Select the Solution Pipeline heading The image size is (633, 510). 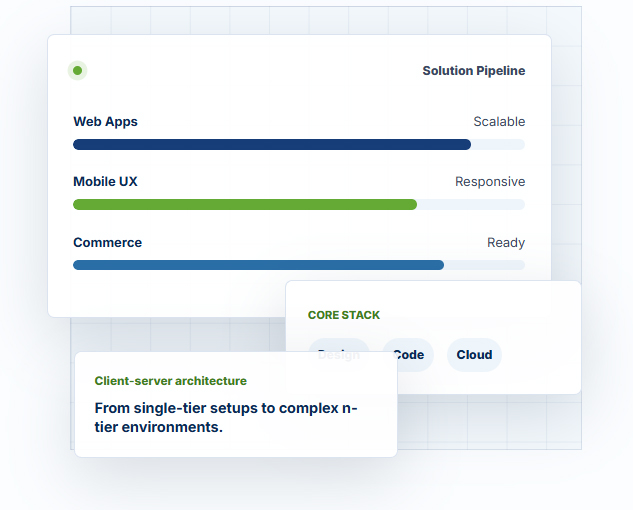point(474,71)
